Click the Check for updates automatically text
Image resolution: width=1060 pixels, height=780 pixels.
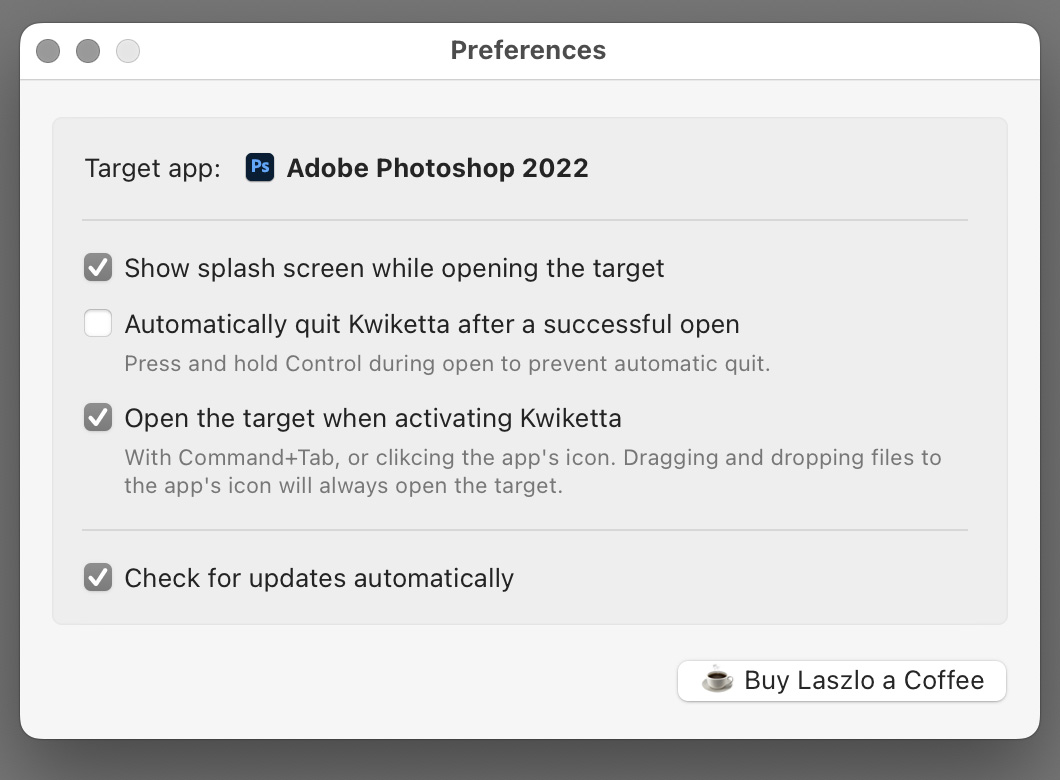[x=318, y=578]
